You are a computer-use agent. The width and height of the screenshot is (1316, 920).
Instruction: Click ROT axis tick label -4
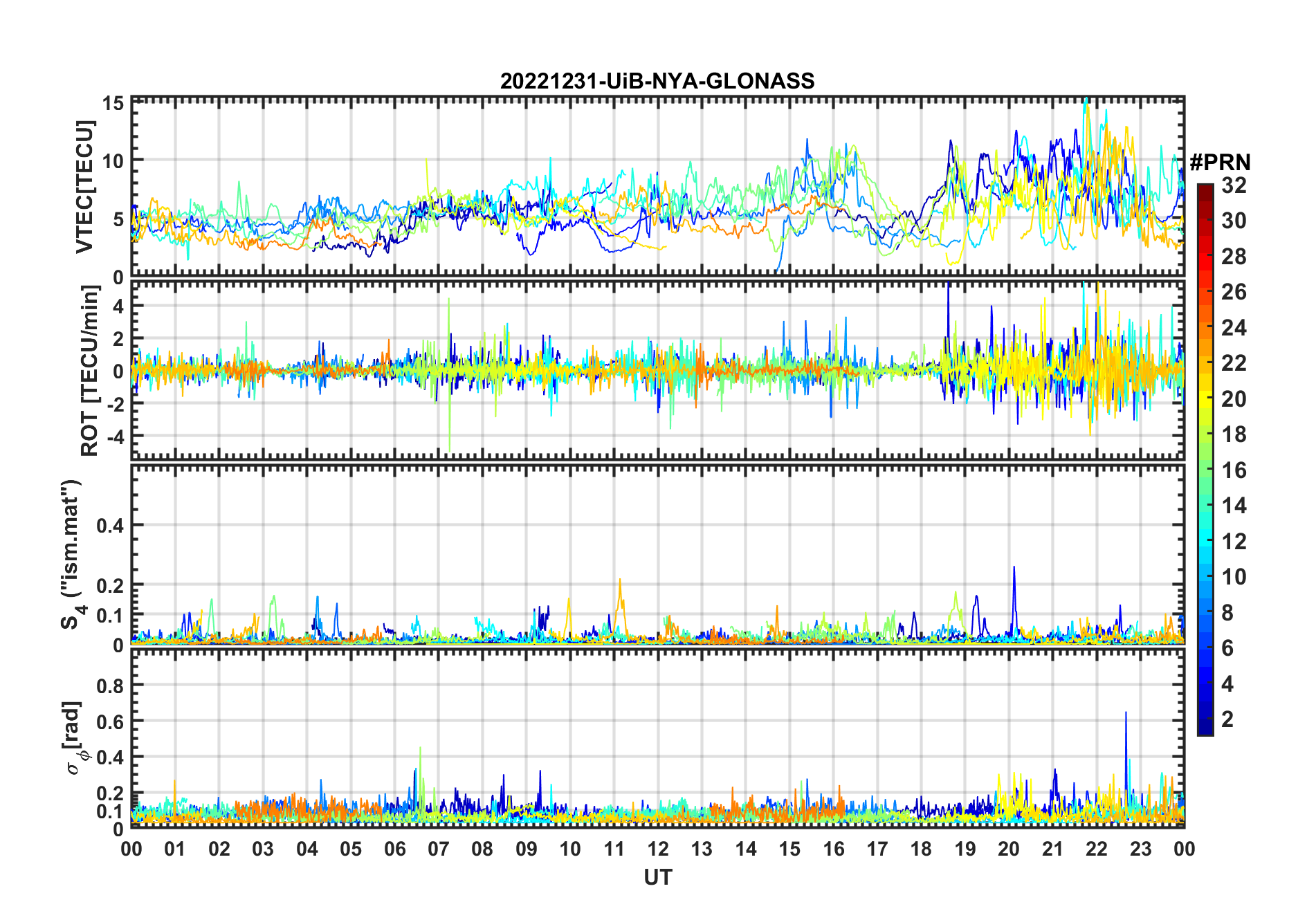click(x=114, y=437)
